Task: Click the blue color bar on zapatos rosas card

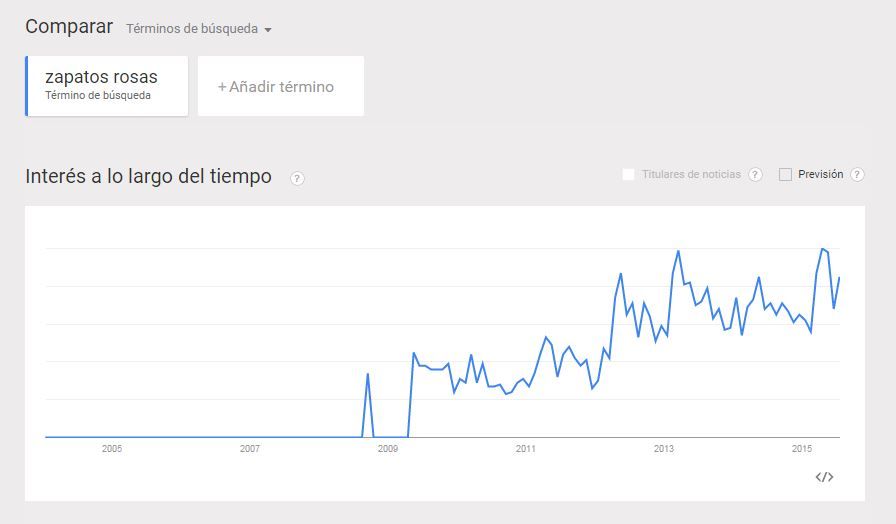Action: click(x=27, y=86)
